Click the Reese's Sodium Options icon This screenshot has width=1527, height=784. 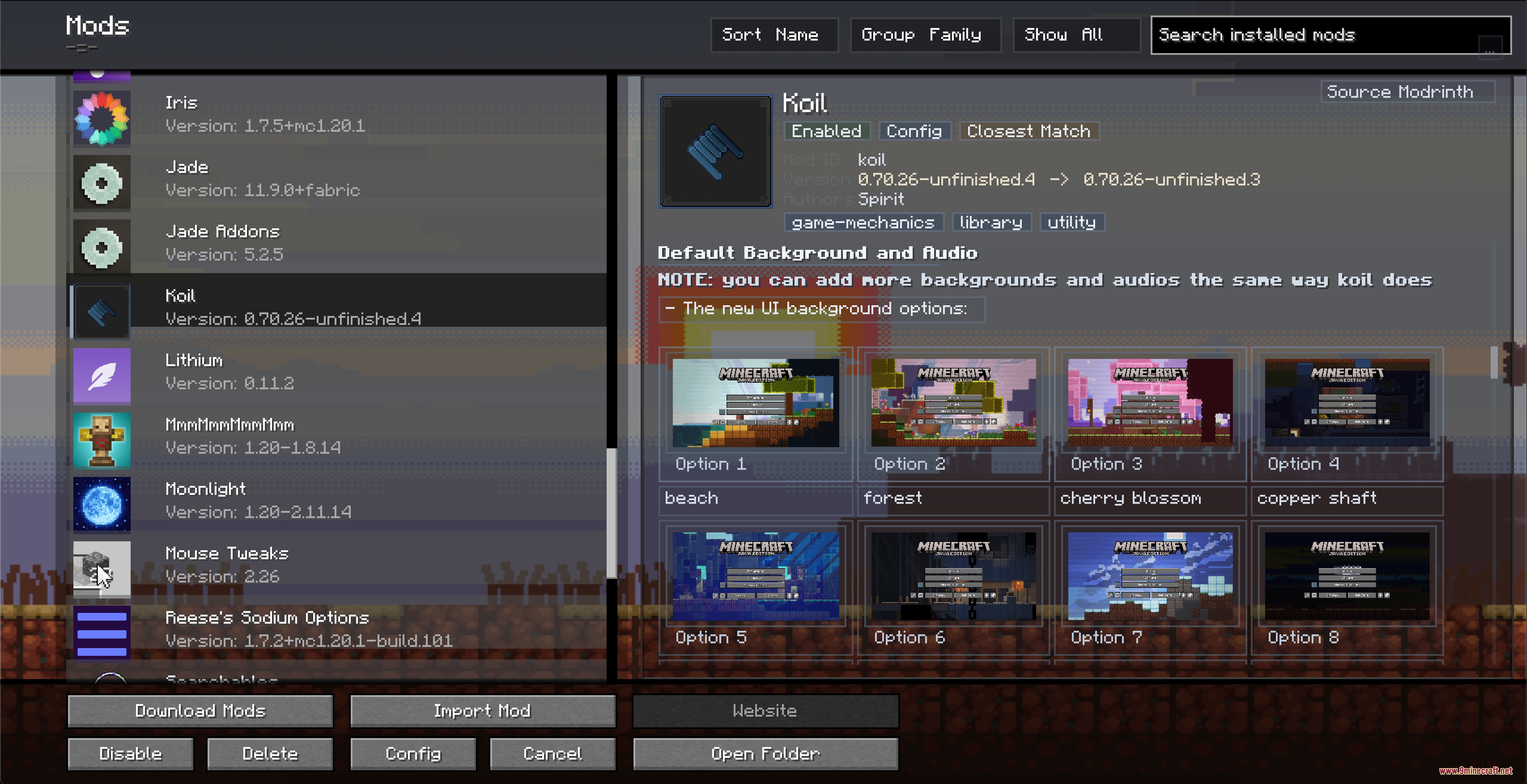point(102,633)
